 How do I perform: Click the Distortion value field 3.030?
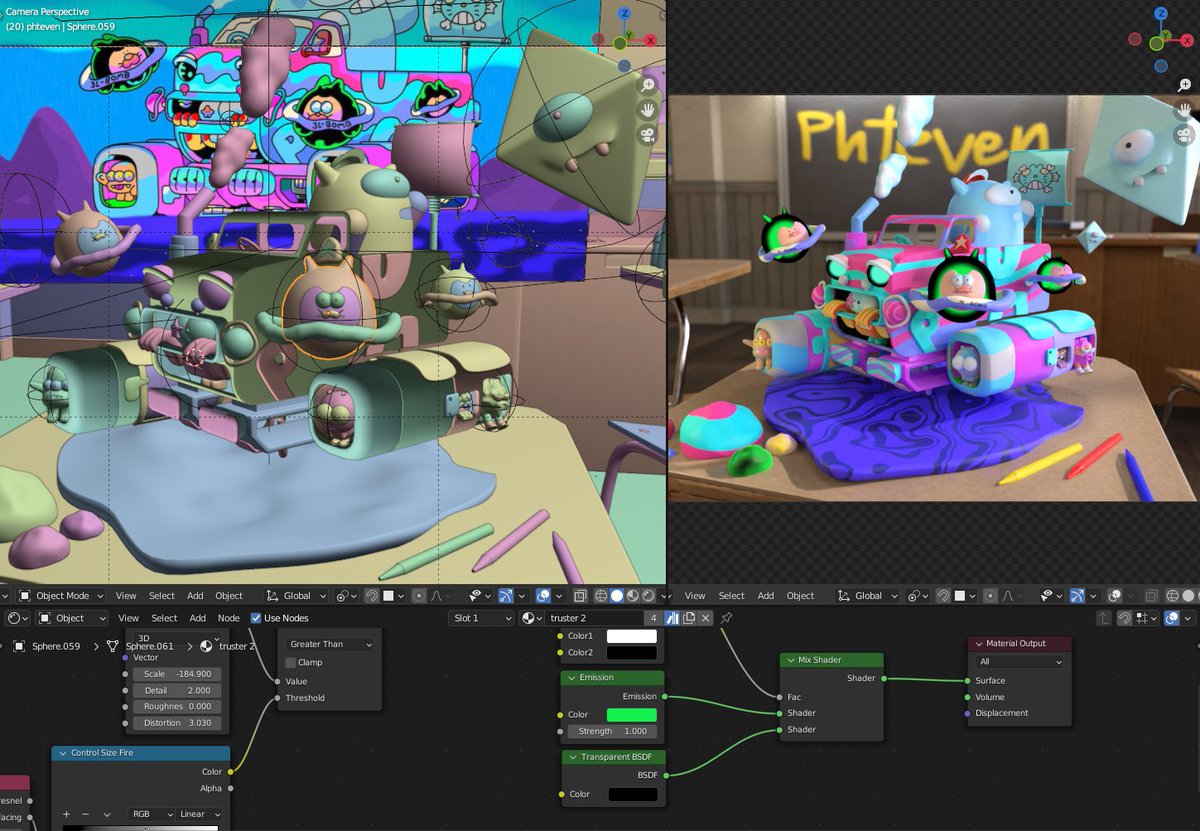(x=177, y=722)
